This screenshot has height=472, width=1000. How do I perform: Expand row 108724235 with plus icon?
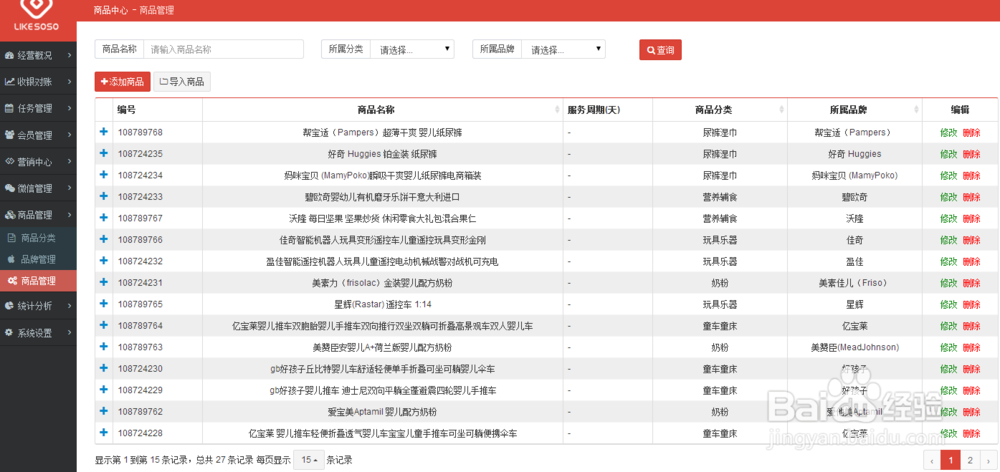tap(104, 153)
